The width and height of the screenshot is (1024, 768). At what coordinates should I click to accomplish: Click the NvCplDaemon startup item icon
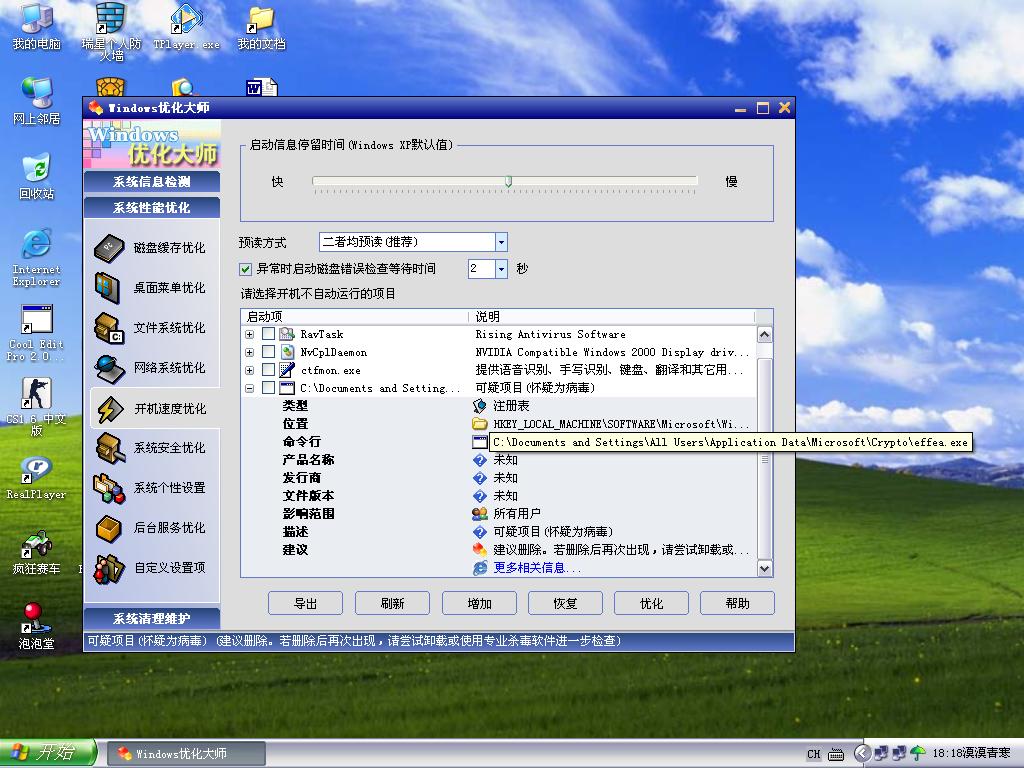coord(287,352)
